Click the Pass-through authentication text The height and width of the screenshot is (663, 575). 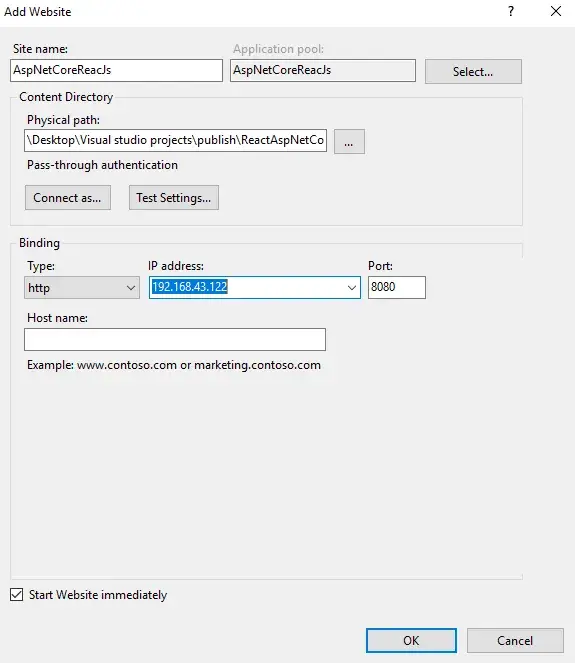coord(102,165)
